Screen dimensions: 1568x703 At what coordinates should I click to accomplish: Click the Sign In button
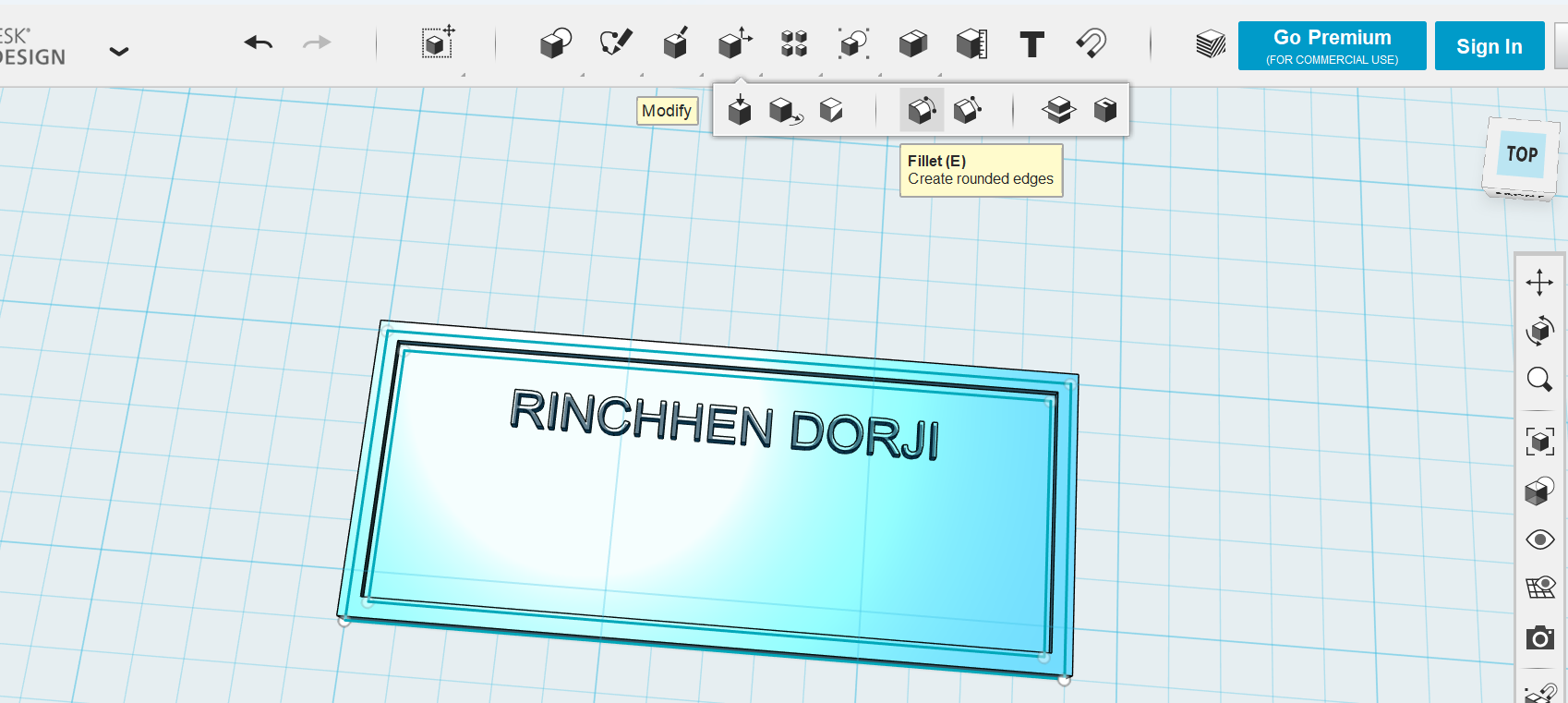coord(1490,46)
